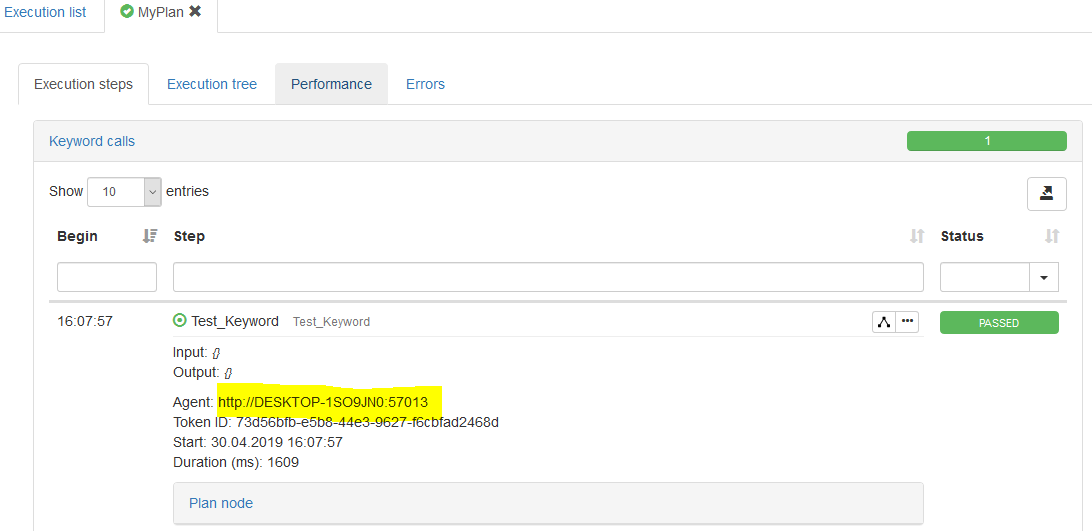The image size is (1092, 531).
Task: Click the Duration (ms): 1609 line
Action: pyautogui.click(x=236, y=462)
